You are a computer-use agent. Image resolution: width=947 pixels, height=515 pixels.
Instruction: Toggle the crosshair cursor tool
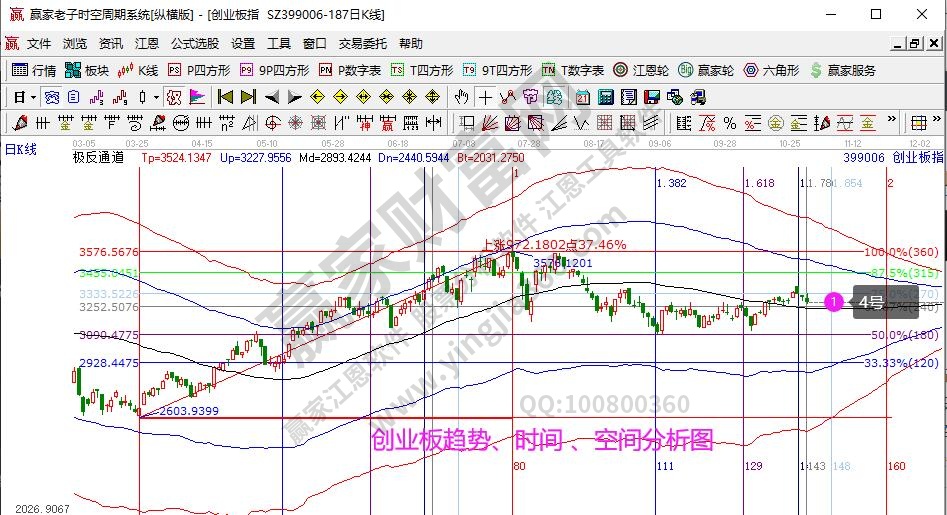[485, 97]
